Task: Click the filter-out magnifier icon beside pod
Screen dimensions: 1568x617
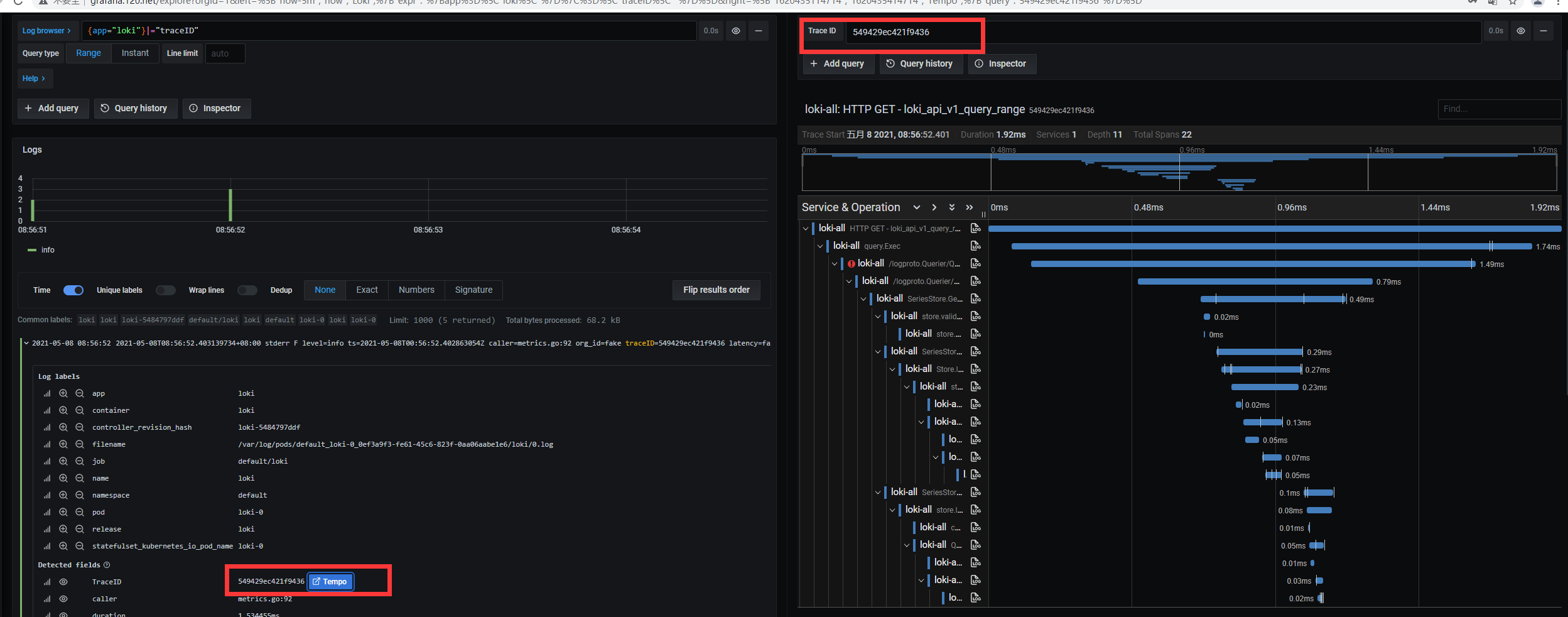Action: tap(80, 512)
